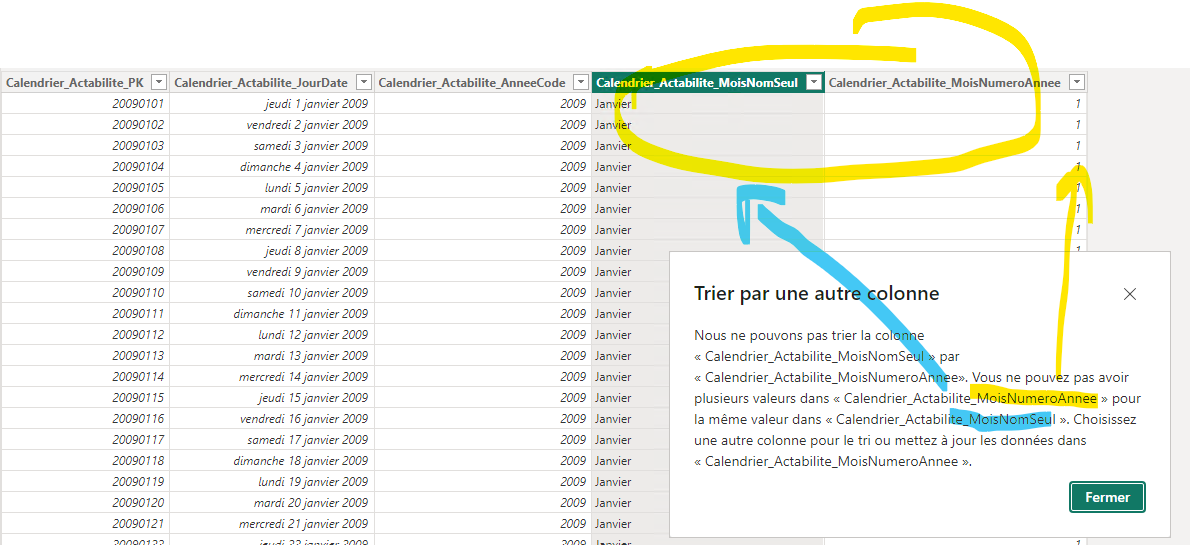
Task: Click cell 20090111 in PK column
Action: 86,313
